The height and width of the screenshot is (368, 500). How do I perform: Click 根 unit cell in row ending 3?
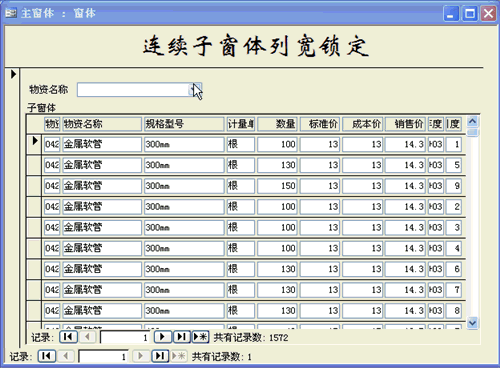(x=241, y=228)
